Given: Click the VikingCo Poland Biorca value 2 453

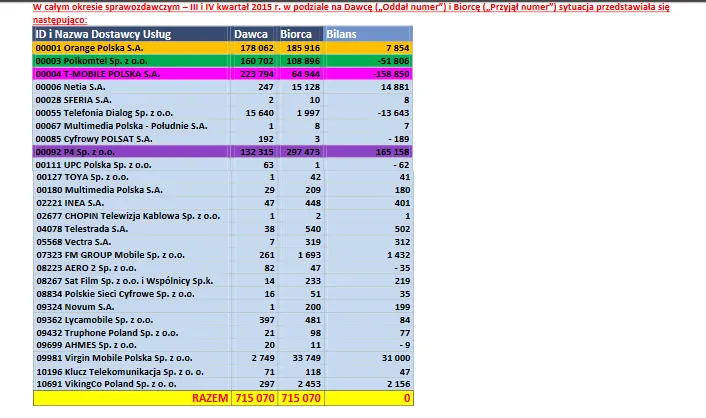Looking at the screenshot, I should (x=306, y=384).
